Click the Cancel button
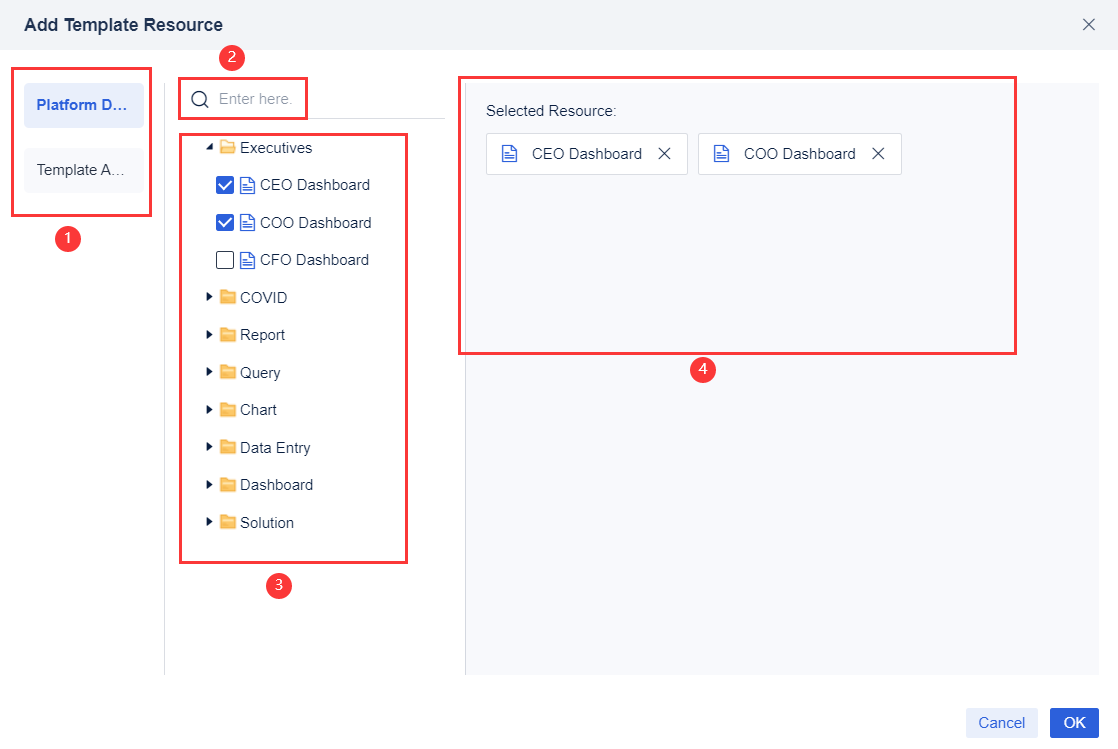Screen dimensions: 1118x749 click(1001, 722)
